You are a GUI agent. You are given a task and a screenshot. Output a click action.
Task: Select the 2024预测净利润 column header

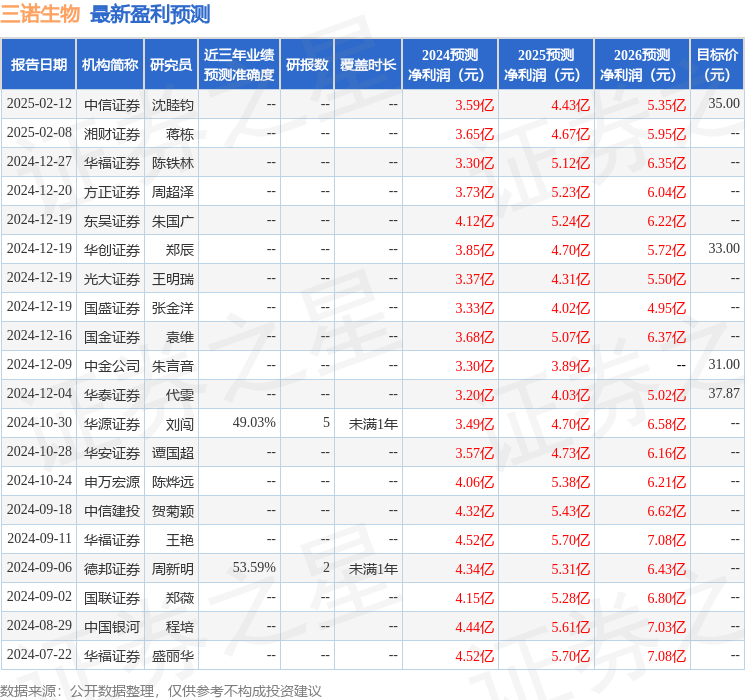(x=450, y=64)
